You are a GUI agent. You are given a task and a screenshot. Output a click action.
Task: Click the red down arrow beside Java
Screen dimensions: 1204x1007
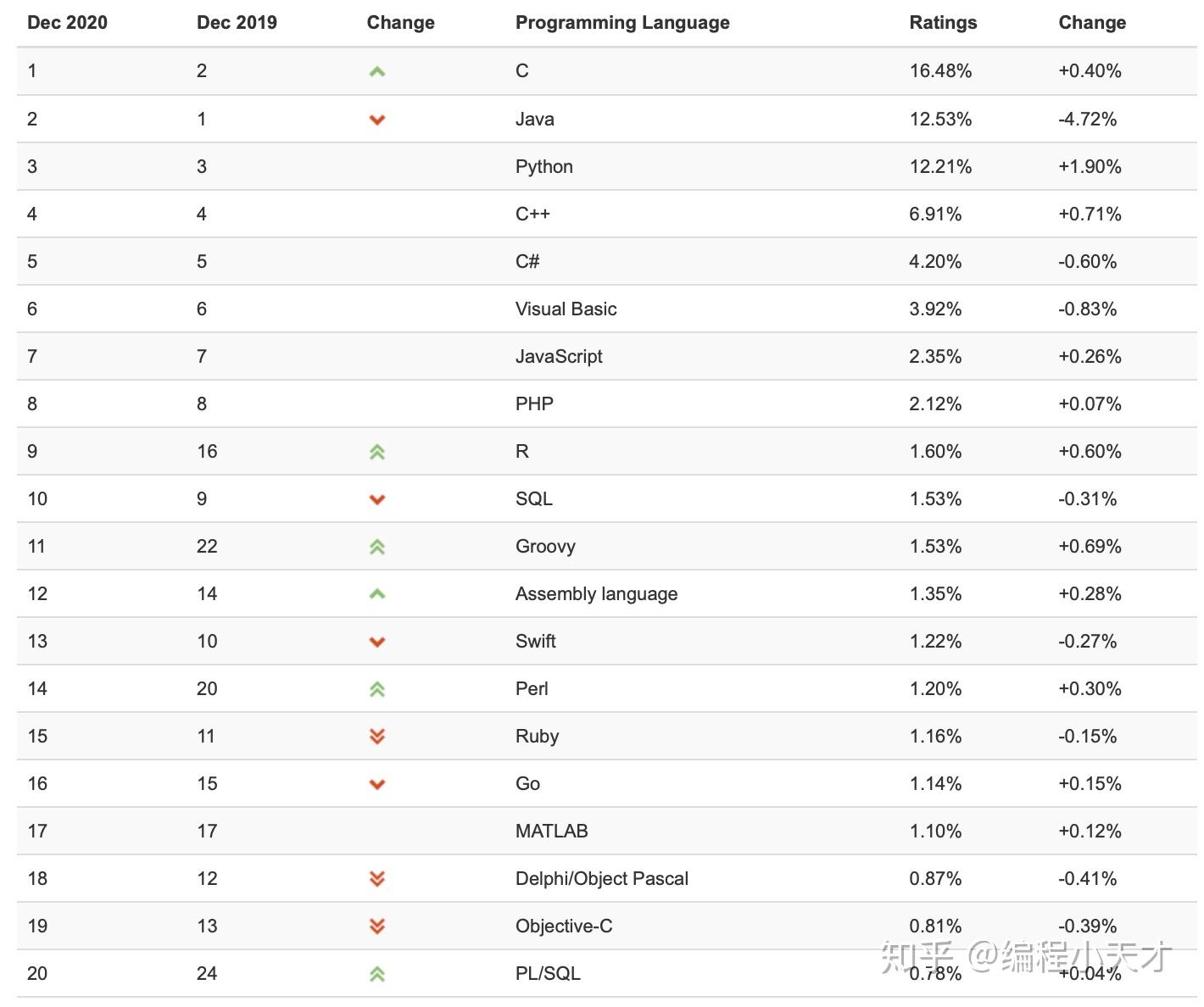(x=377, y=120)
